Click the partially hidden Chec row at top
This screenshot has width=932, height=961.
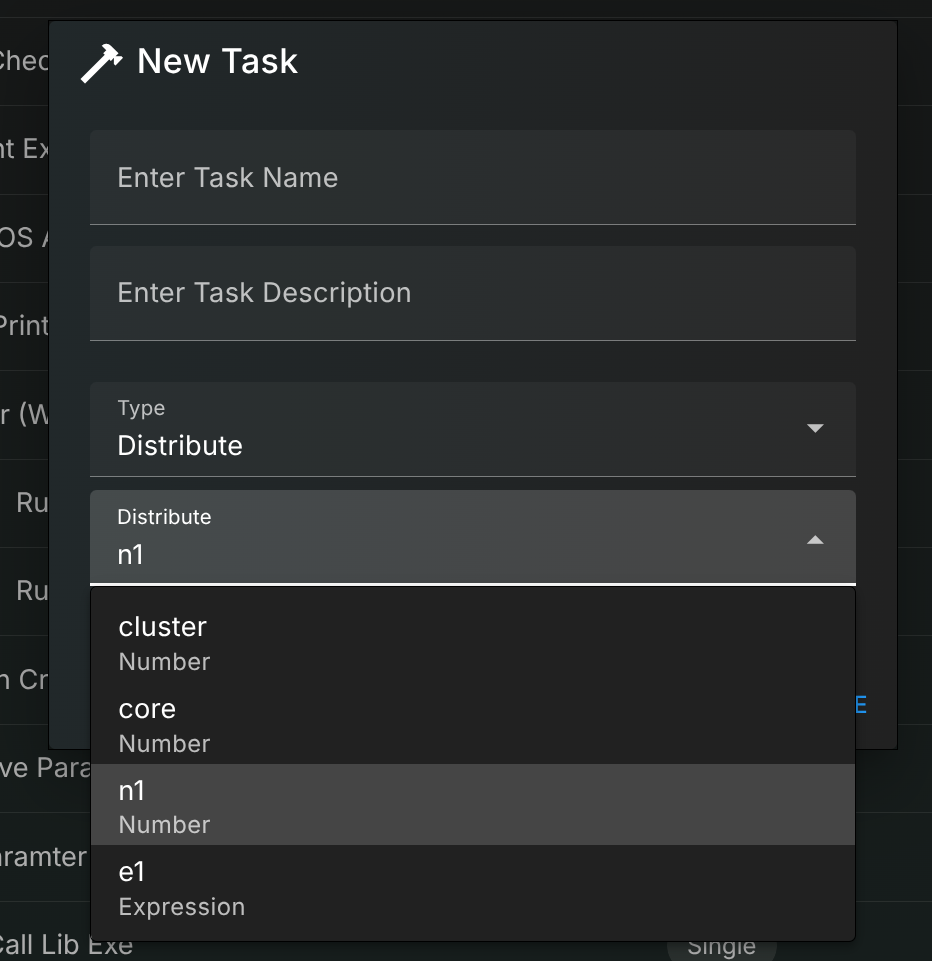click(24, 61)
